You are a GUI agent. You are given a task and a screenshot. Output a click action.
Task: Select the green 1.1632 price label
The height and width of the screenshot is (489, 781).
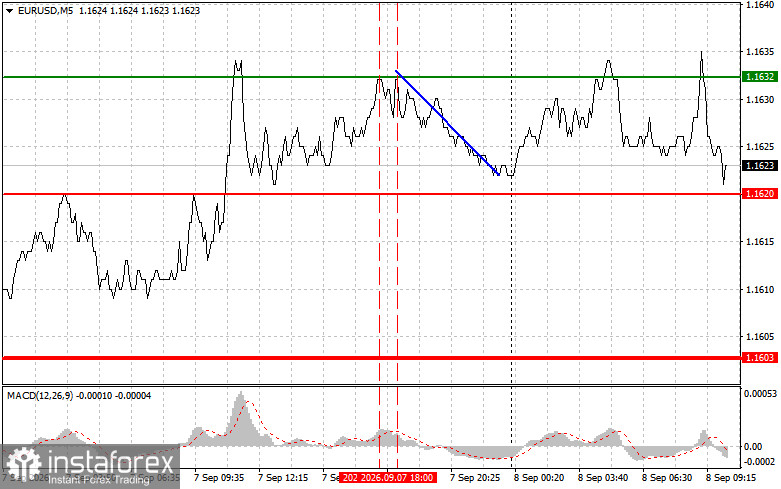[760, 77]
